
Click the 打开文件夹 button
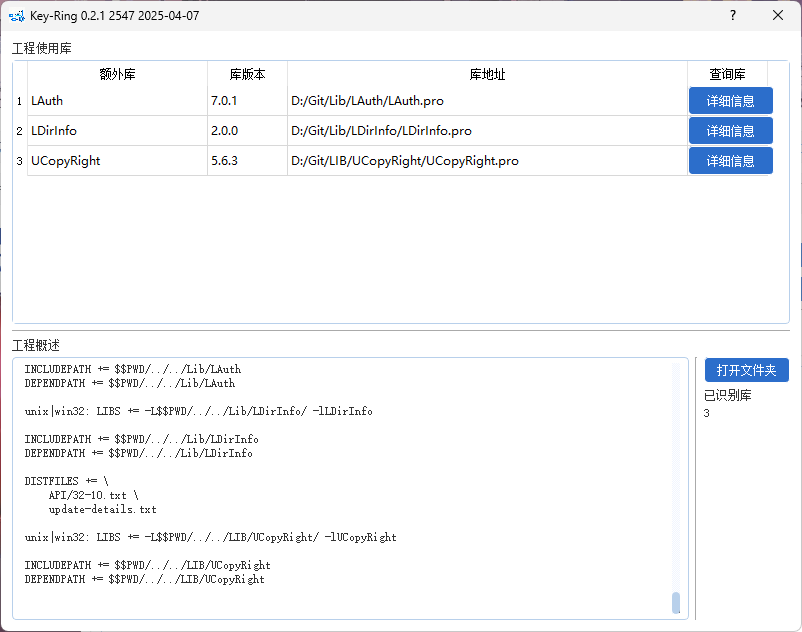746,370
